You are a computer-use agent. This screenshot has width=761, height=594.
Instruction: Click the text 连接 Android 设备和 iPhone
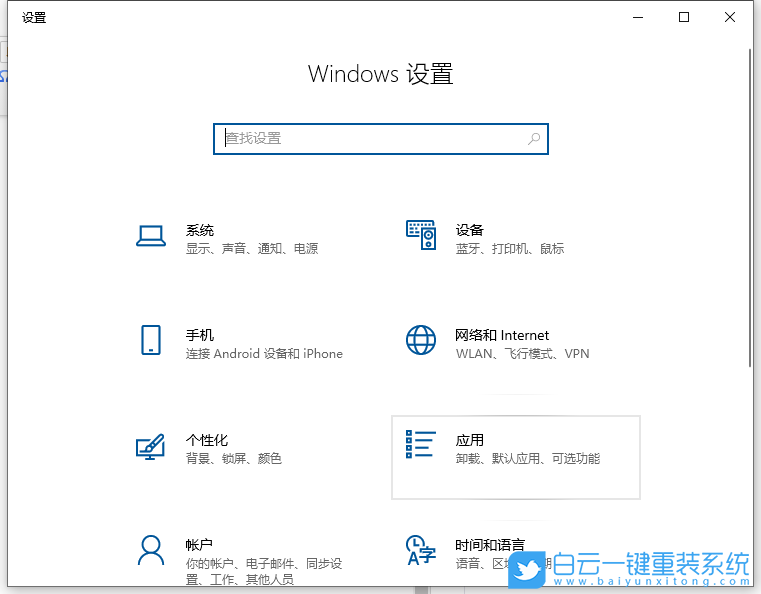tap(264, 353)
